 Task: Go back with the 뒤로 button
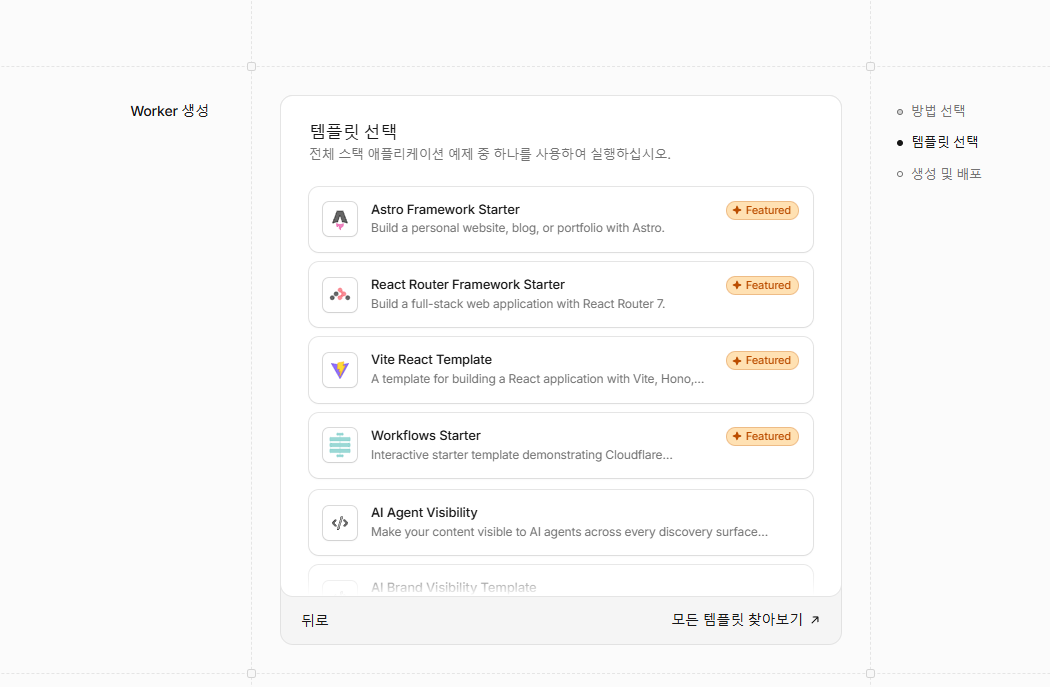[315, 620]
